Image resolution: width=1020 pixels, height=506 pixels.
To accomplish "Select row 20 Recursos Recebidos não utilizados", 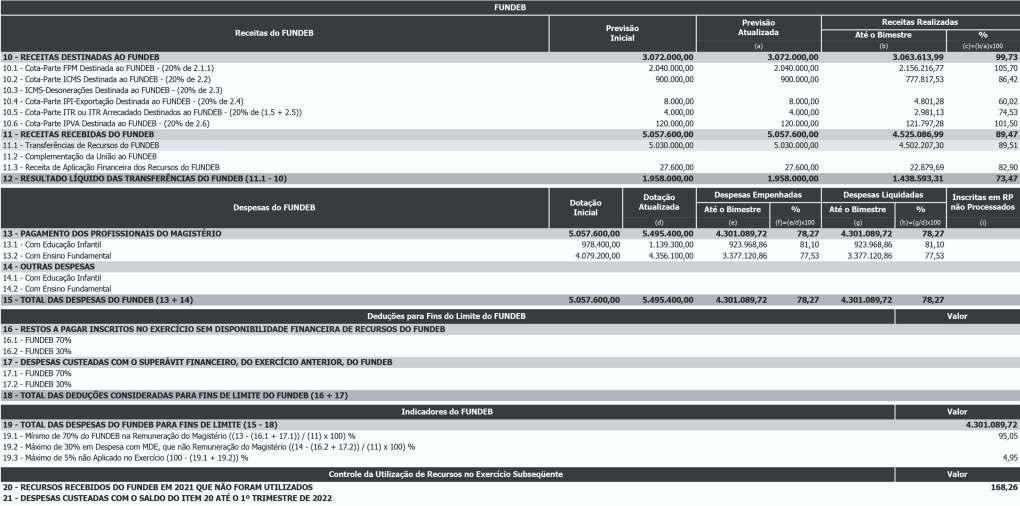I will click(x=510, y=487).
